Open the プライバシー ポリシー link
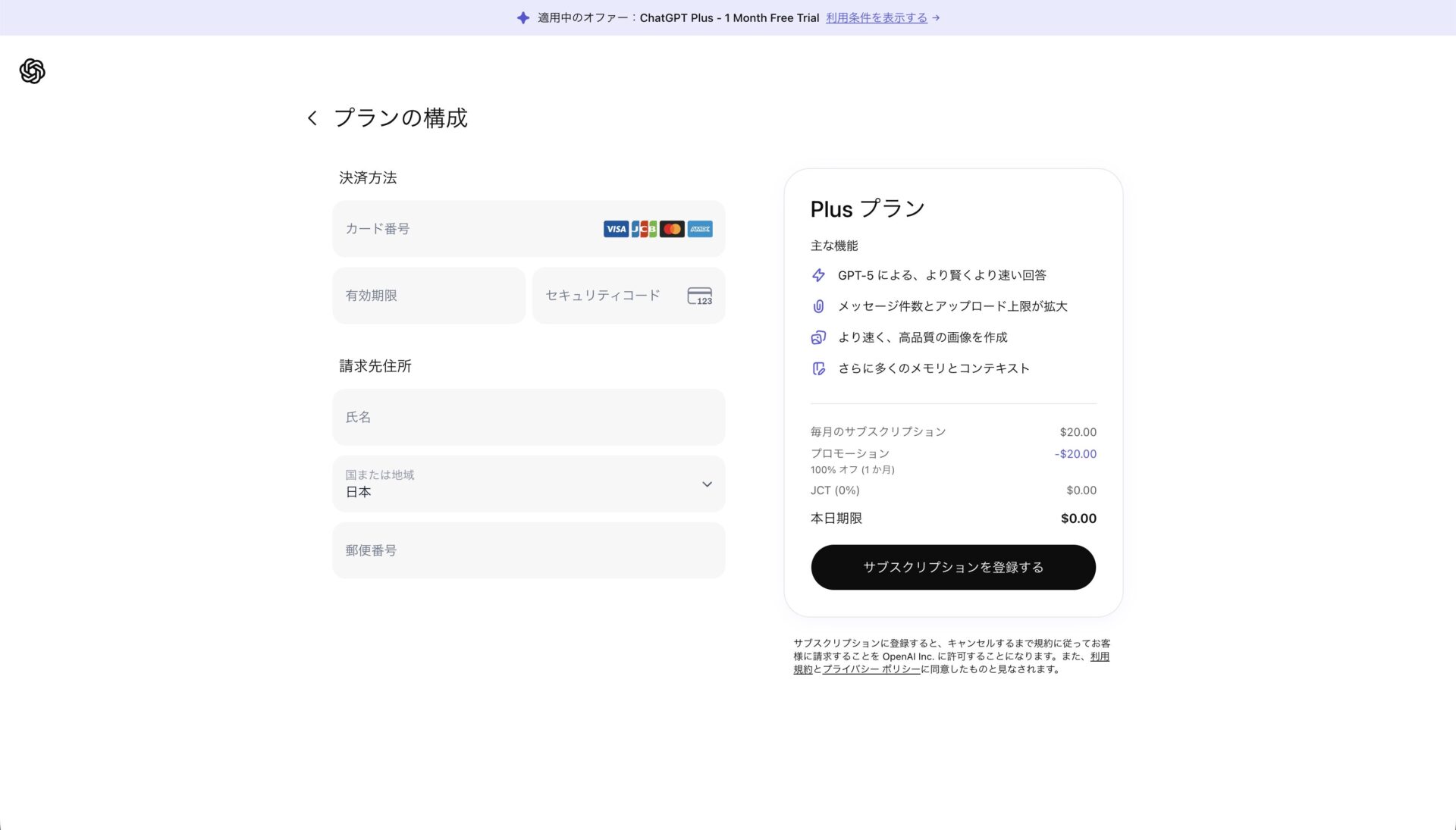The width and height of the screenshot is (1456, 830). [x=871, y=669]
